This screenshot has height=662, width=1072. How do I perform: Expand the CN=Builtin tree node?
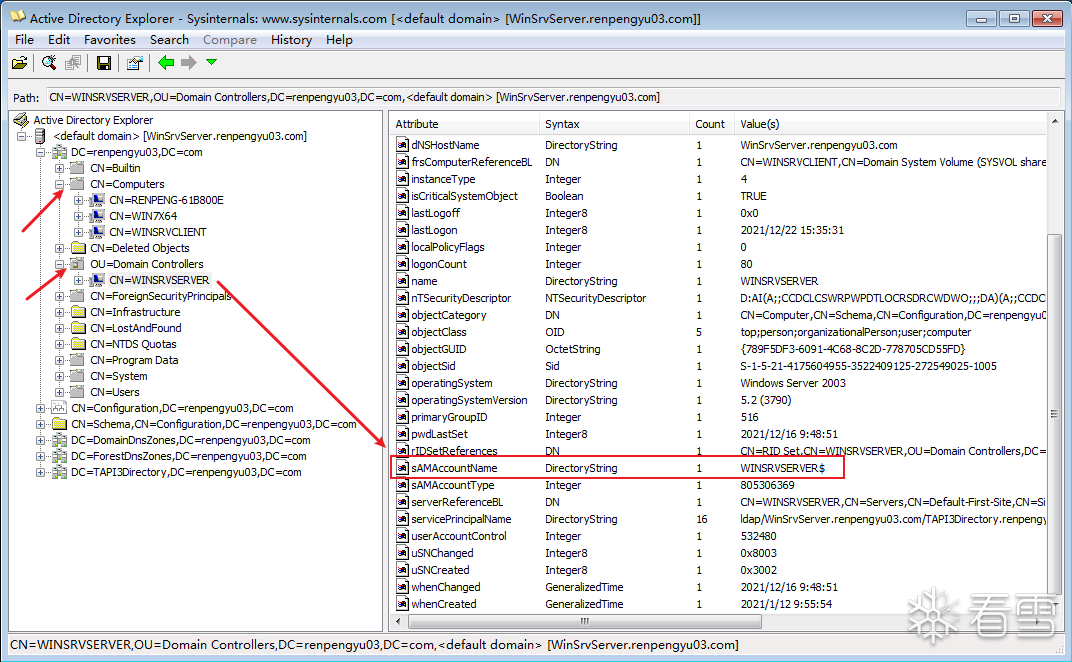pos(59,168)
